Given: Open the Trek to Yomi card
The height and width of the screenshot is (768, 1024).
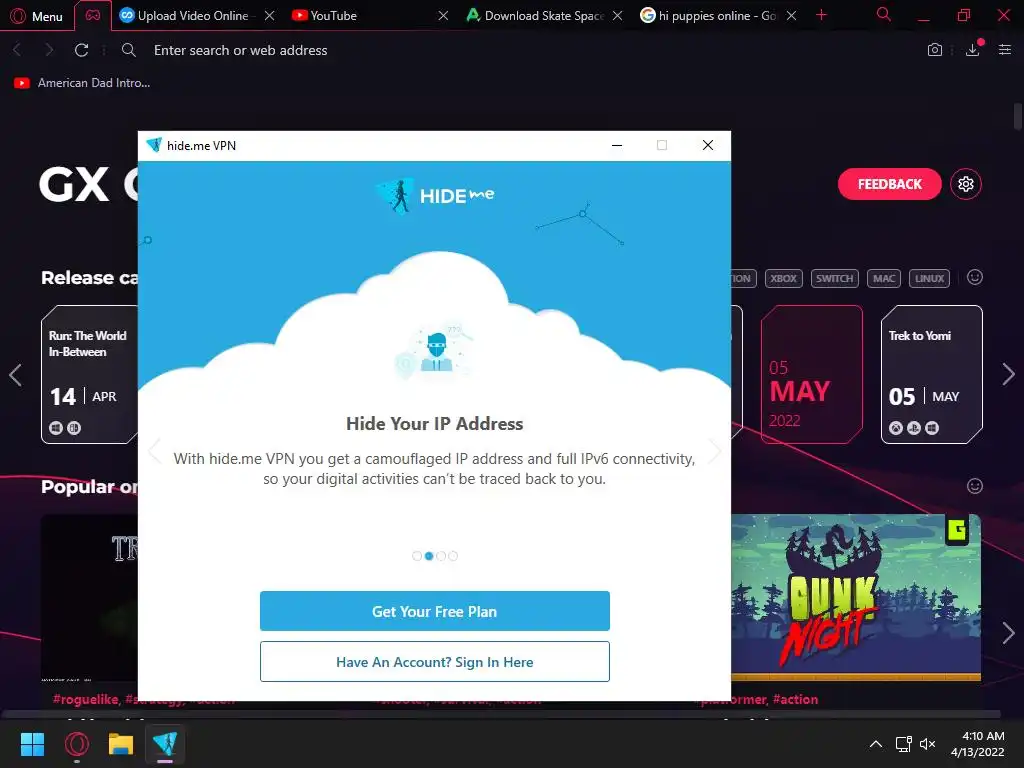Looking at the screenshot, I should coord(931,374).
